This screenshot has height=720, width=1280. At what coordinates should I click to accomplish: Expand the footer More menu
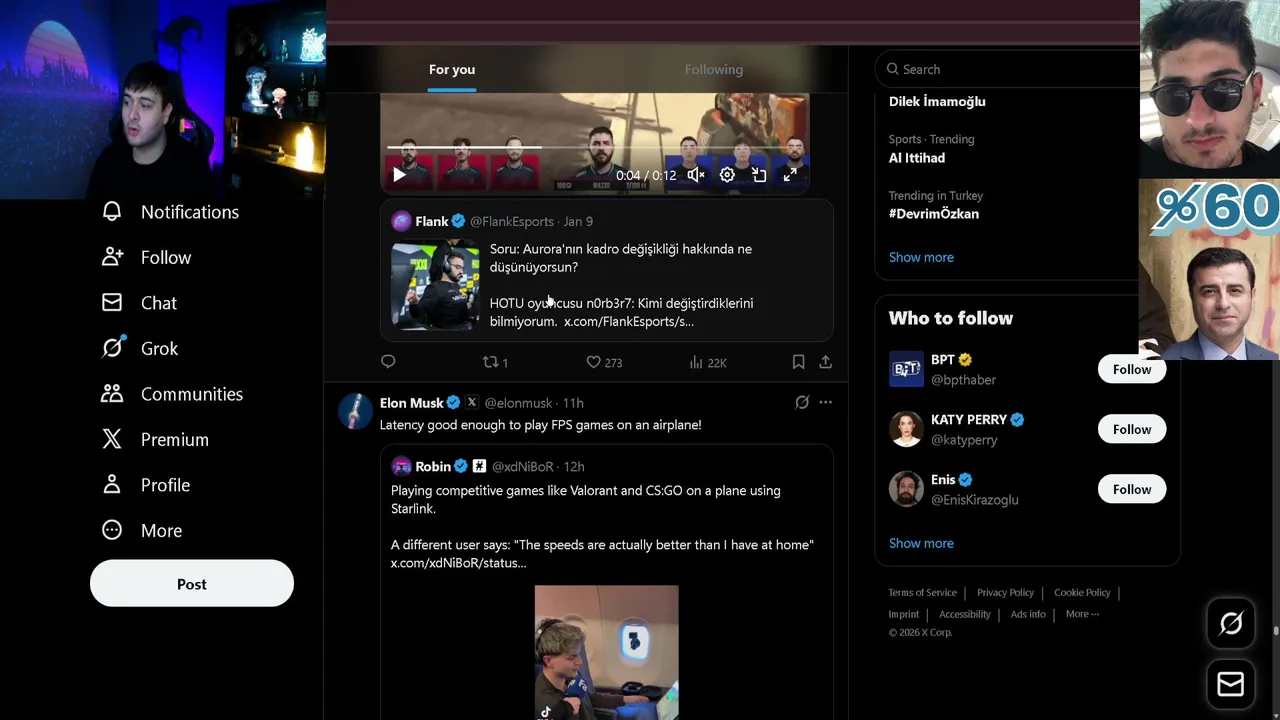[1082, 614]
